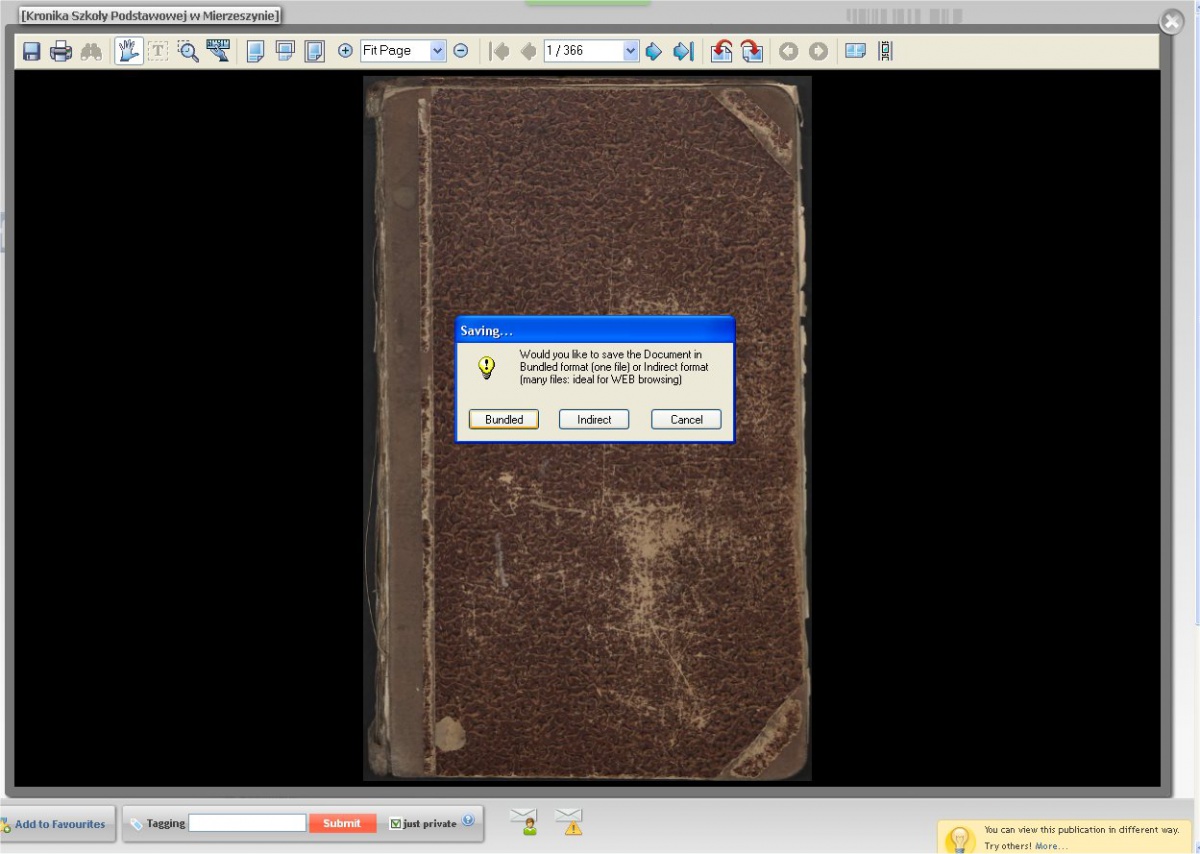Select the magnifier zoom tool

[188, 51]
